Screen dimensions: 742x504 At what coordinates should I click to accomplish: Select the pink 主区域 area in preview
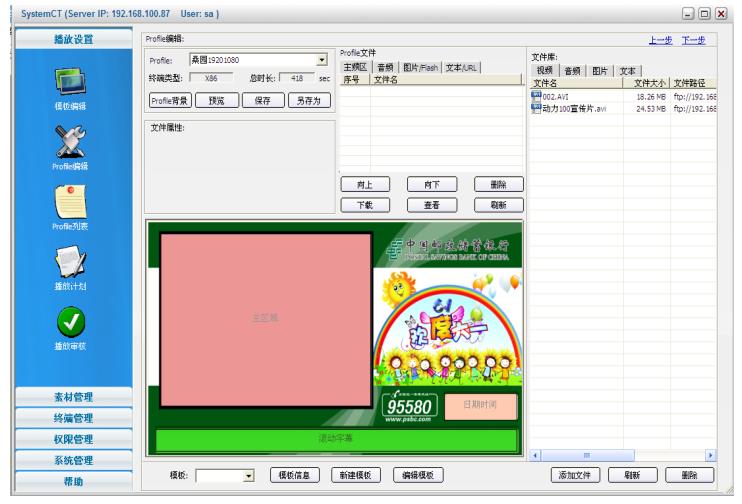click(266, 318)
